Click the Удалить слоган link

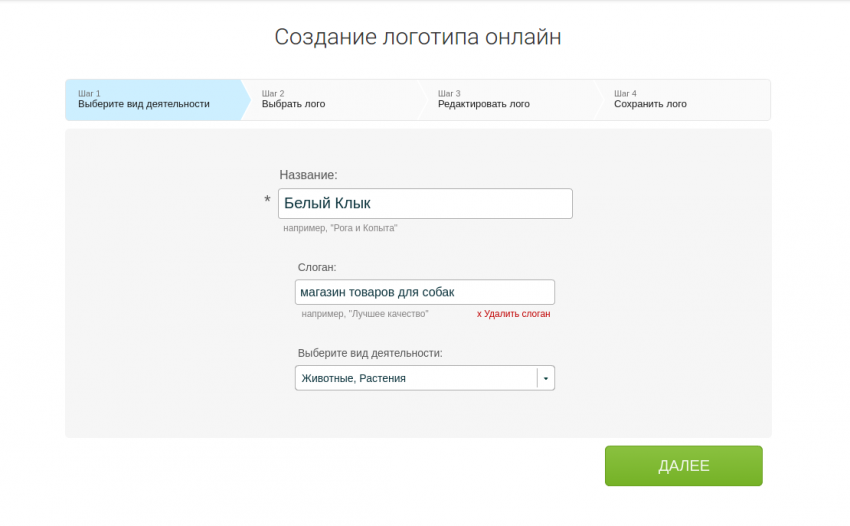pyautogui.click(x=513, y=314)
